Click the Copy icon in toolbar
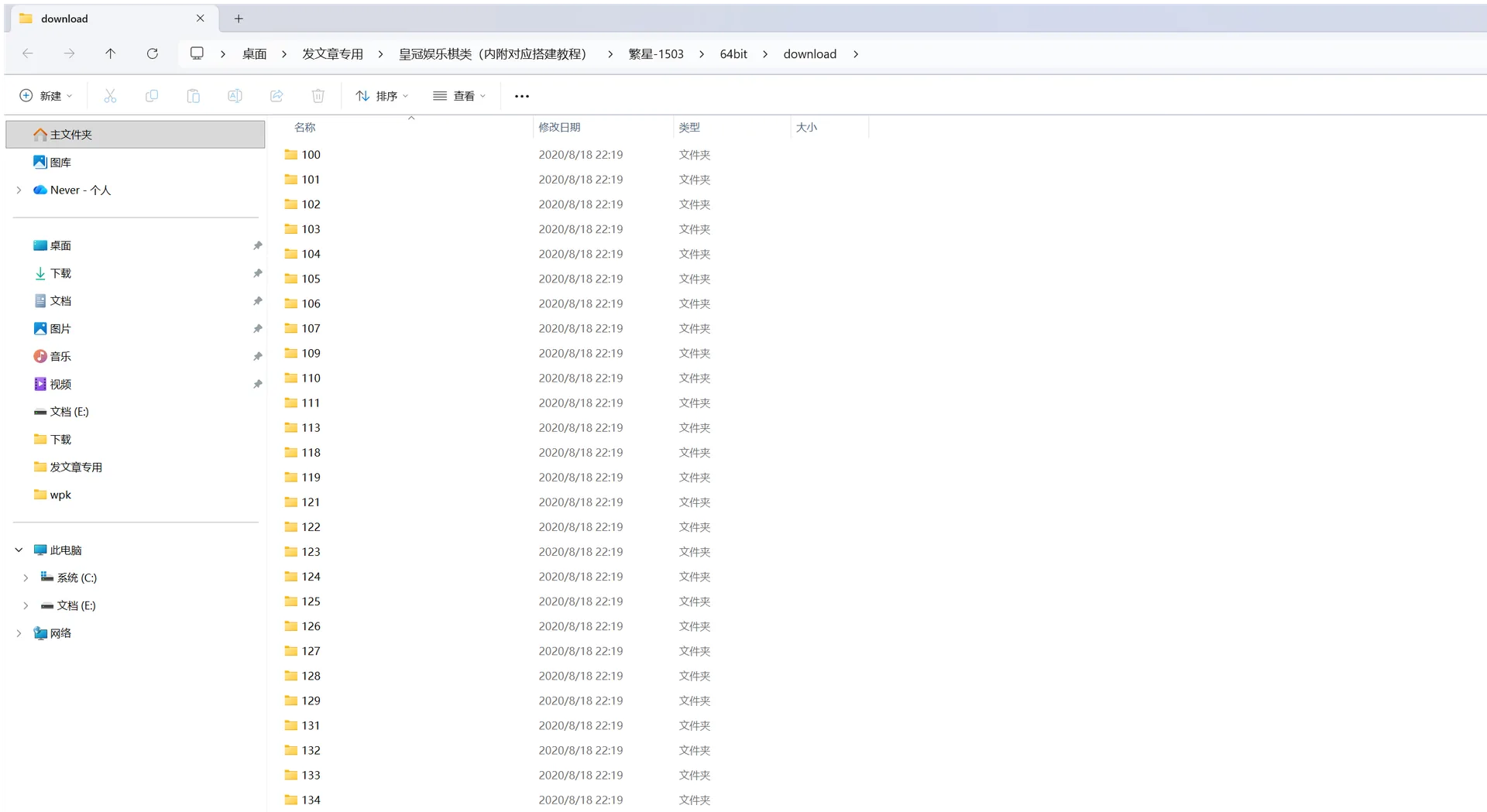Image resolution: width=1487 pixels, height=812 pixels. [x=152, y=96]
